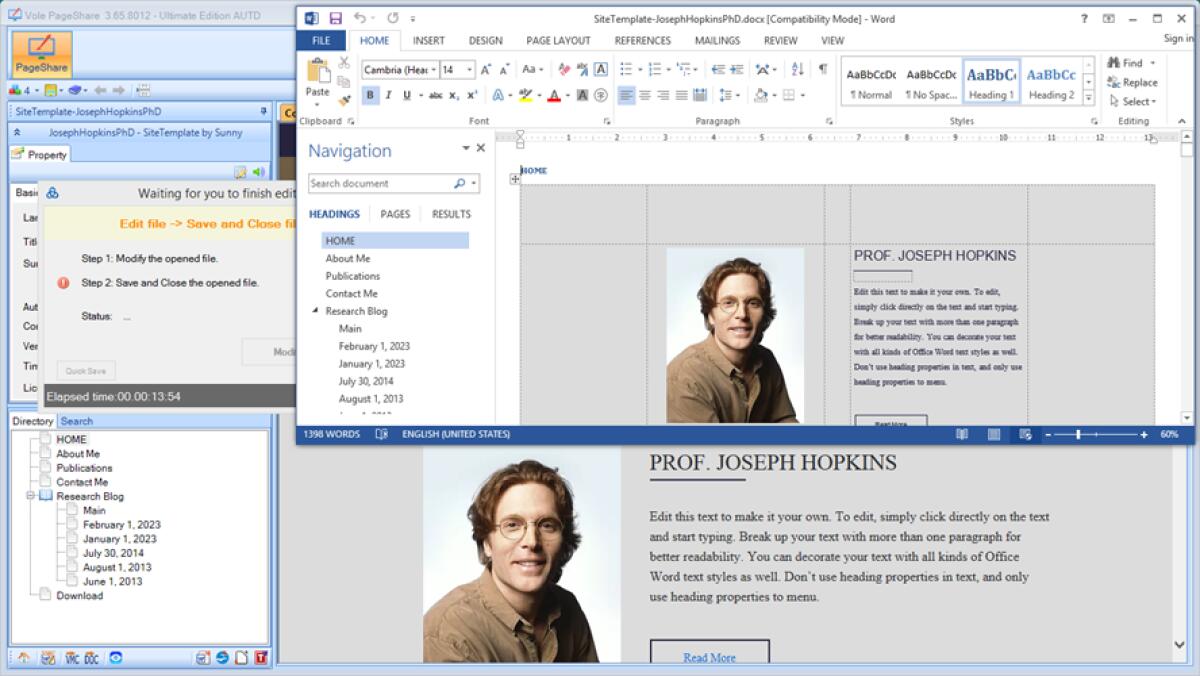
Task: Click the proofing language icon on status bar
Action: [x=383, y=434]
